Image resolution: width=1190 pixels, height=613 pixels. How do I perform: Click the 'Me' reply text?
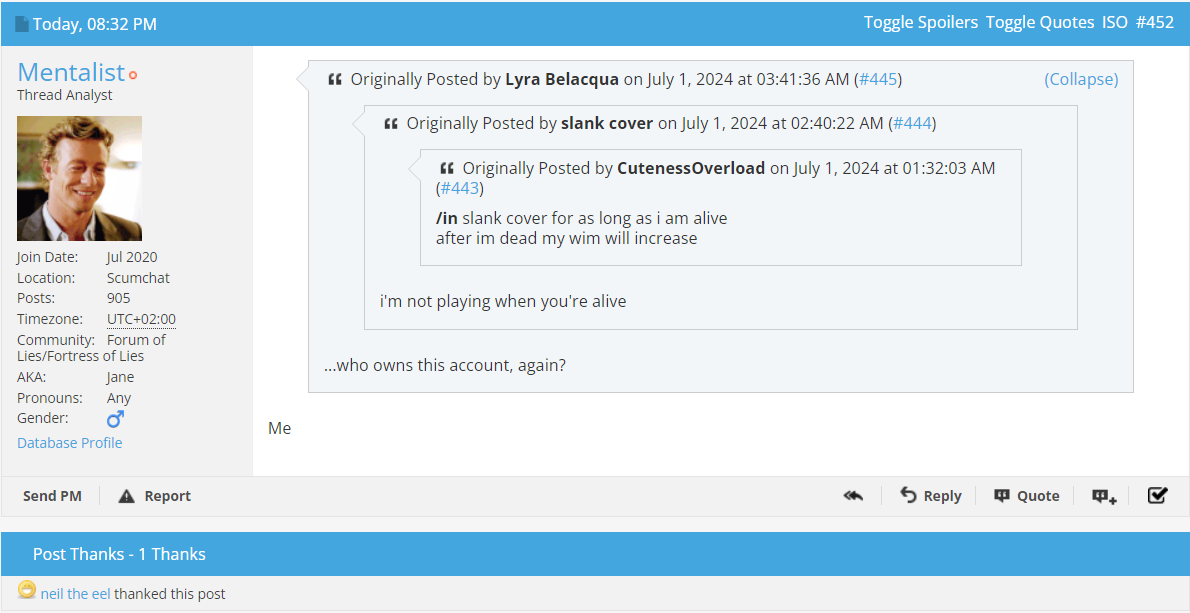coord(279,429)
